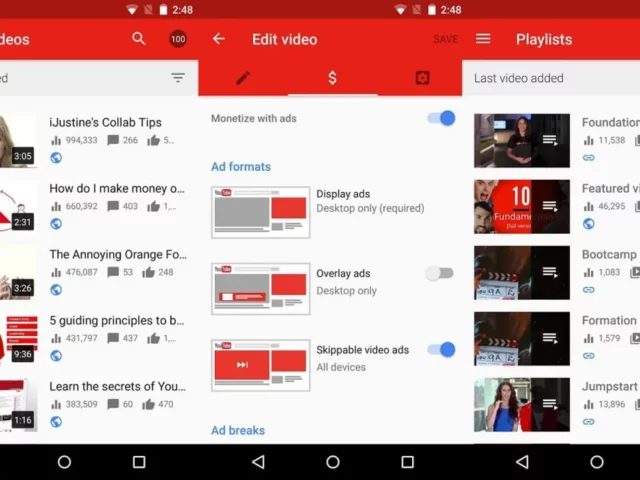Tap the 3:26 video thumbnail
Viewport: 640px width, 480px height.
tap(18, 273)
